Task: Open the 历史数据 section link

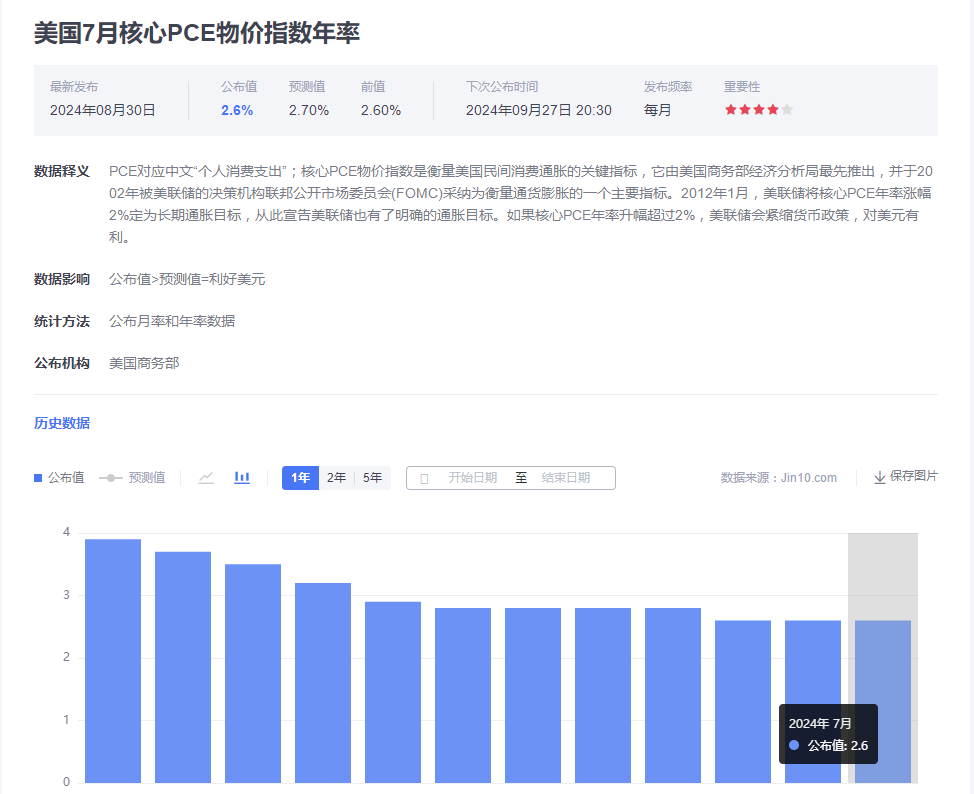Action: click(62, 423)
